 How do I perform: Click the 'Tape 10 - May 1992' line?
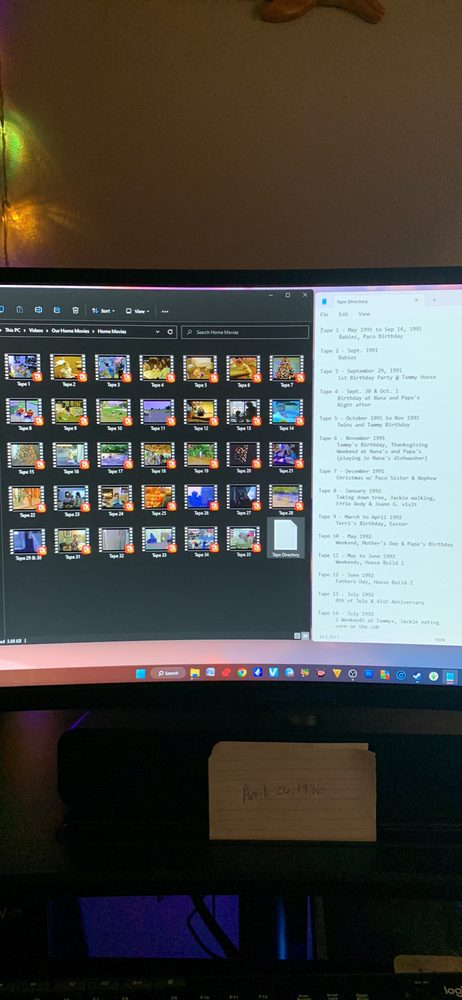[345, 536]
